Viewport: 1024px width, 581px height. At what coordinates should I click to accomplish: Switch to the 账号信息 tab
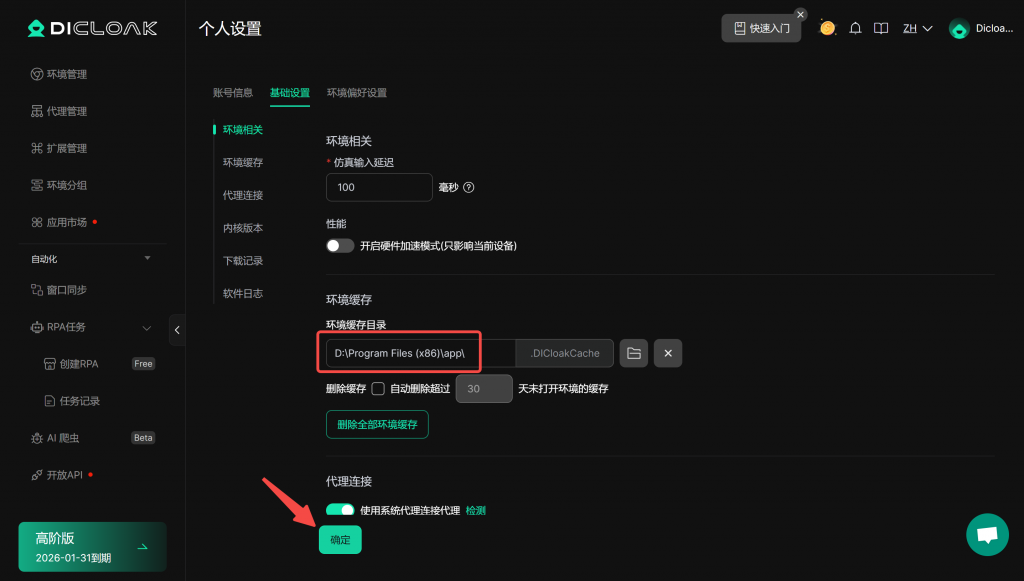coord(233,93)
